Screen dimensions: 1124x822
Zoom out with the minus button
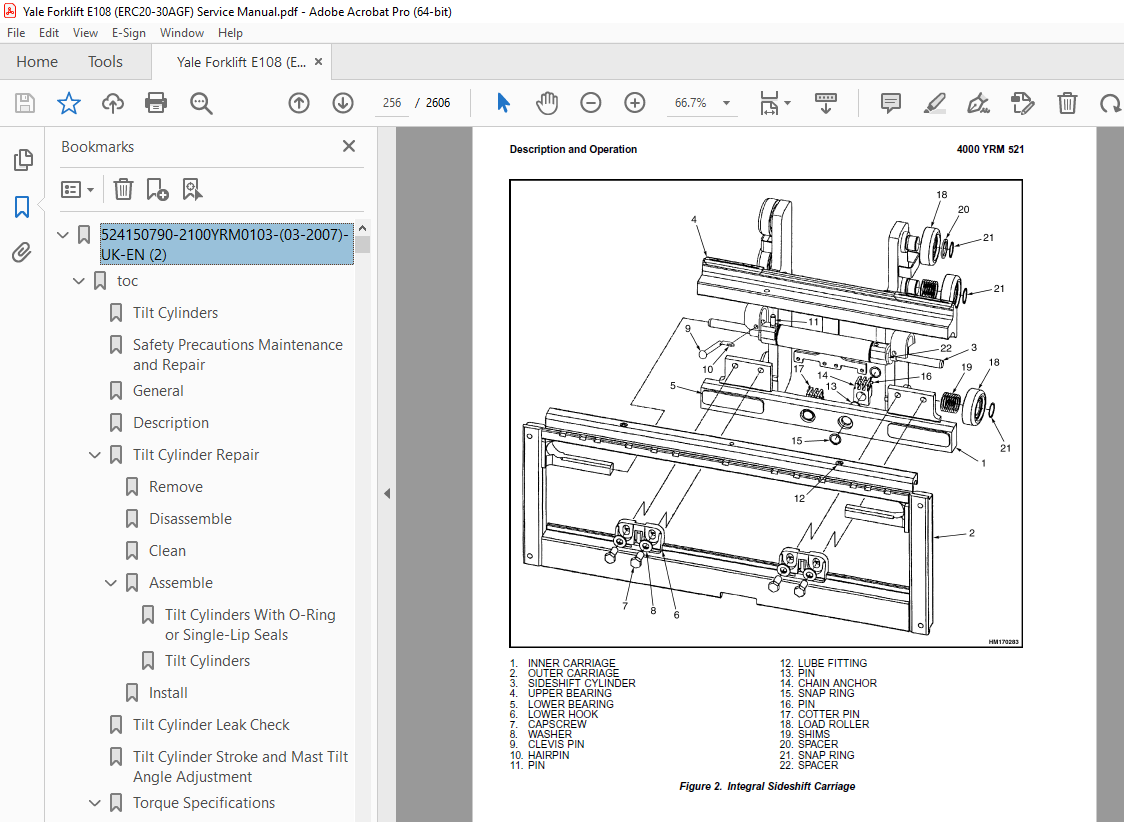(591, 103)
